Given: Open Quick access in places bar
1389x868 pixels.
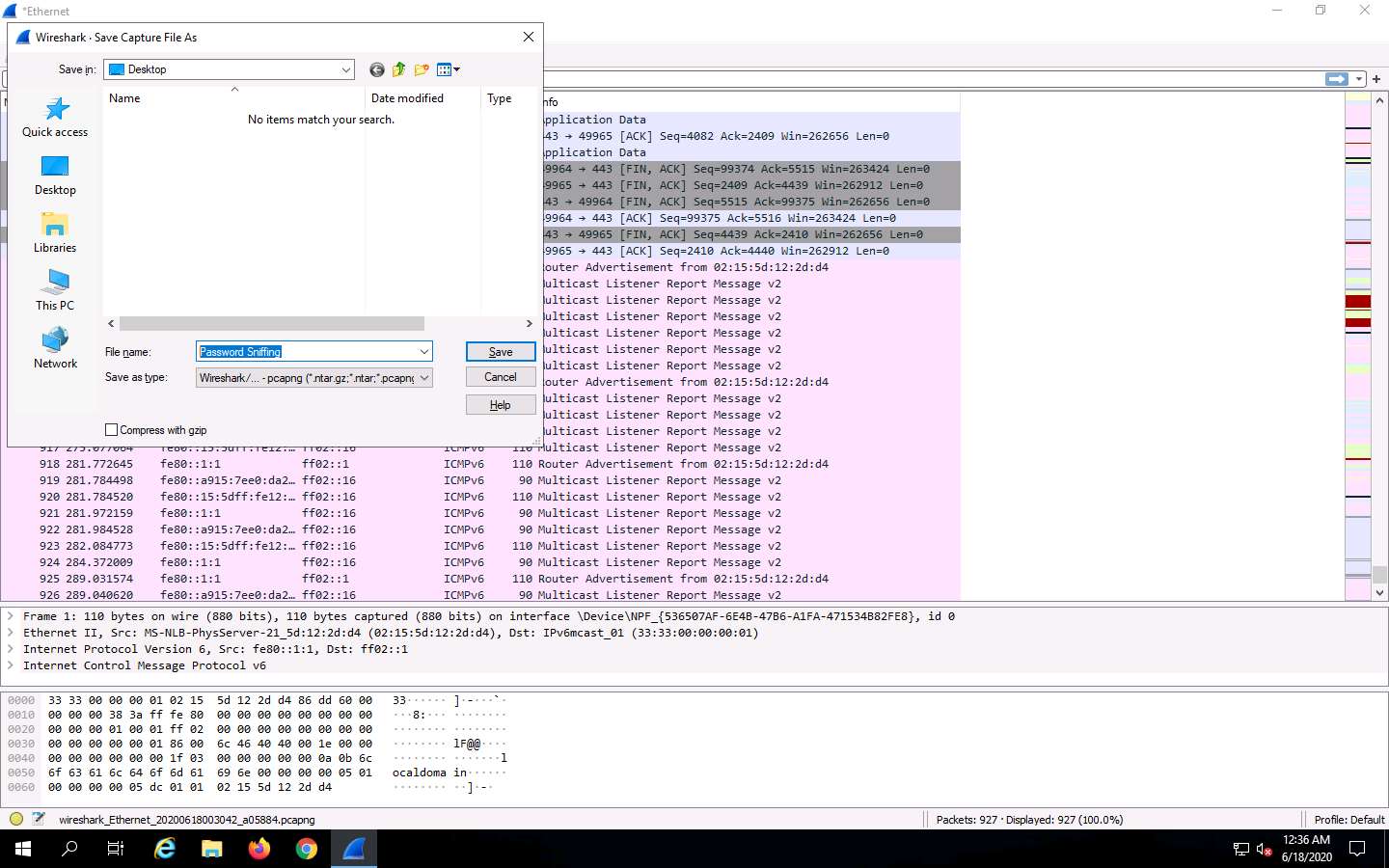Looking at the screenshot, I should coord(55,118).
